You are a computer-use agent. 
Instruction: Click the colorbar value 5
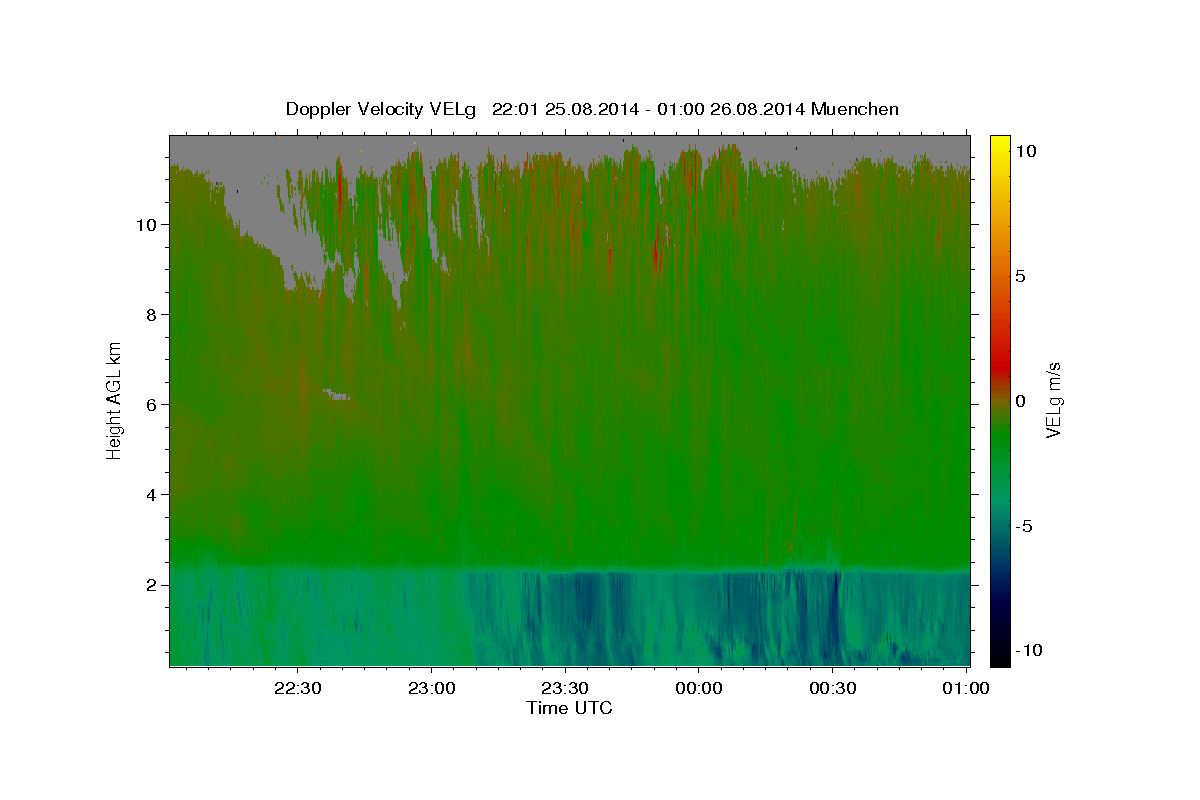[x=1020, y=276]
